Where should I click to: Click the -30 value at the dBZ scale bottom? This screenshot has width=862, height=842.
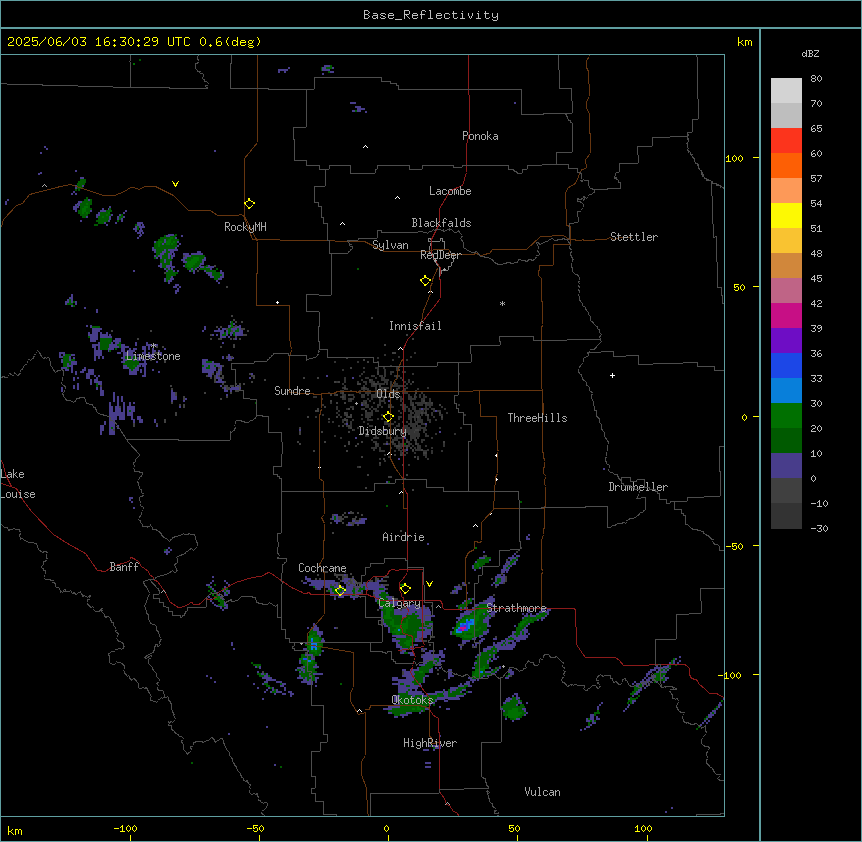point(819,528)
